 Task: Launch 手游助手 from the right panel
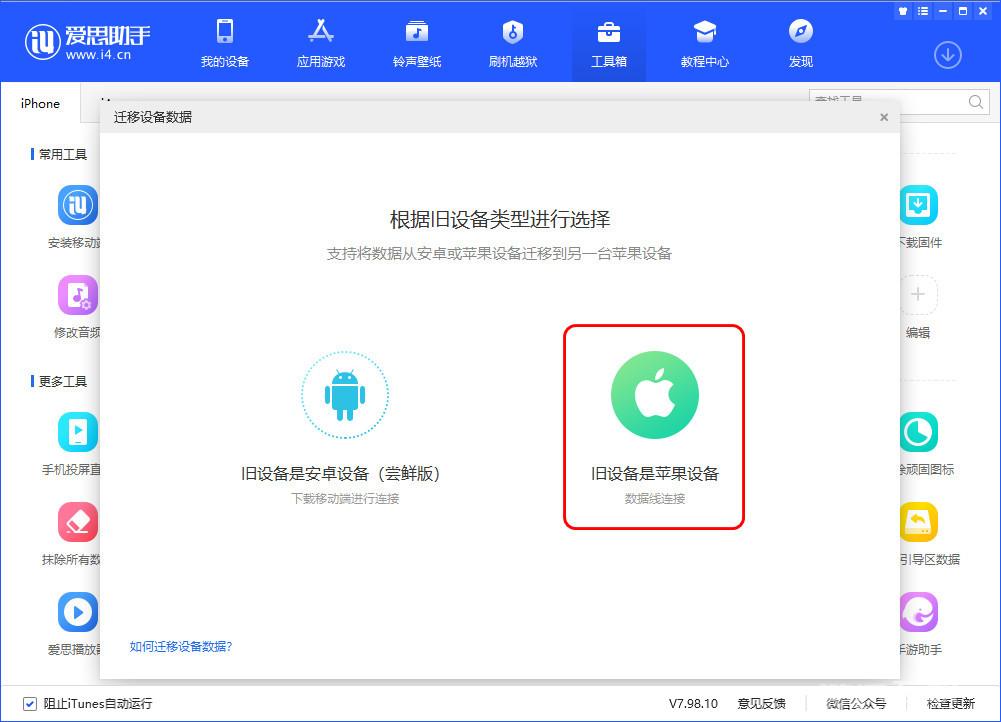pos(918,618)
